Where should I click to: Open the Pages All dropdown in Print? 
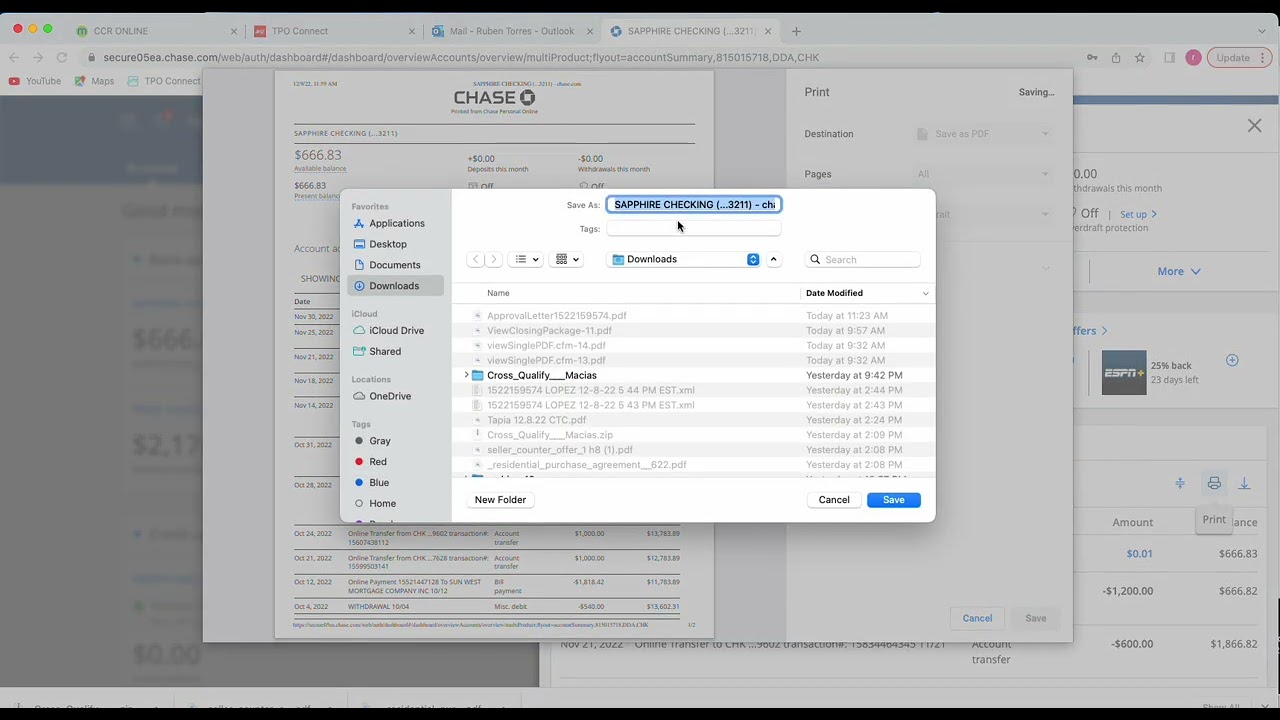point(983,174)
